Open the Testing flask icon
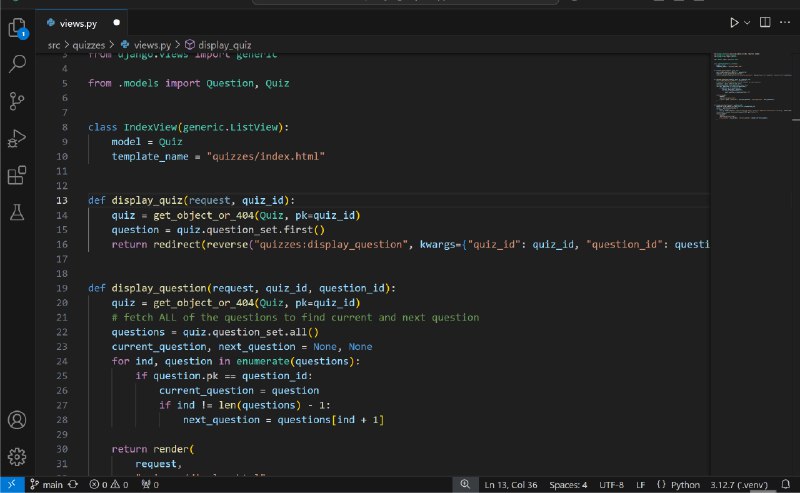Image resolution: width=800 pixels, height=493 pixels. (x=17, y=212)
